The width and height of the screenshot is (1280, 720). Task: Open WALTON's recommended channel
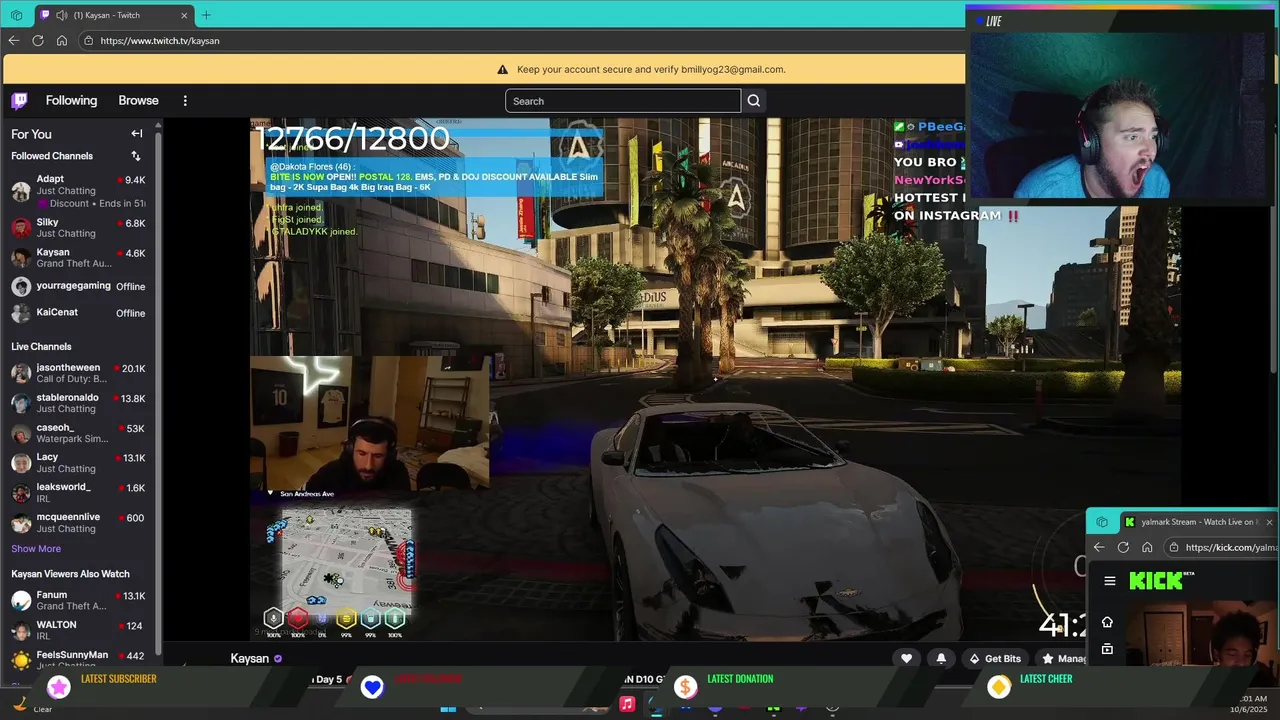coord(78,630)
